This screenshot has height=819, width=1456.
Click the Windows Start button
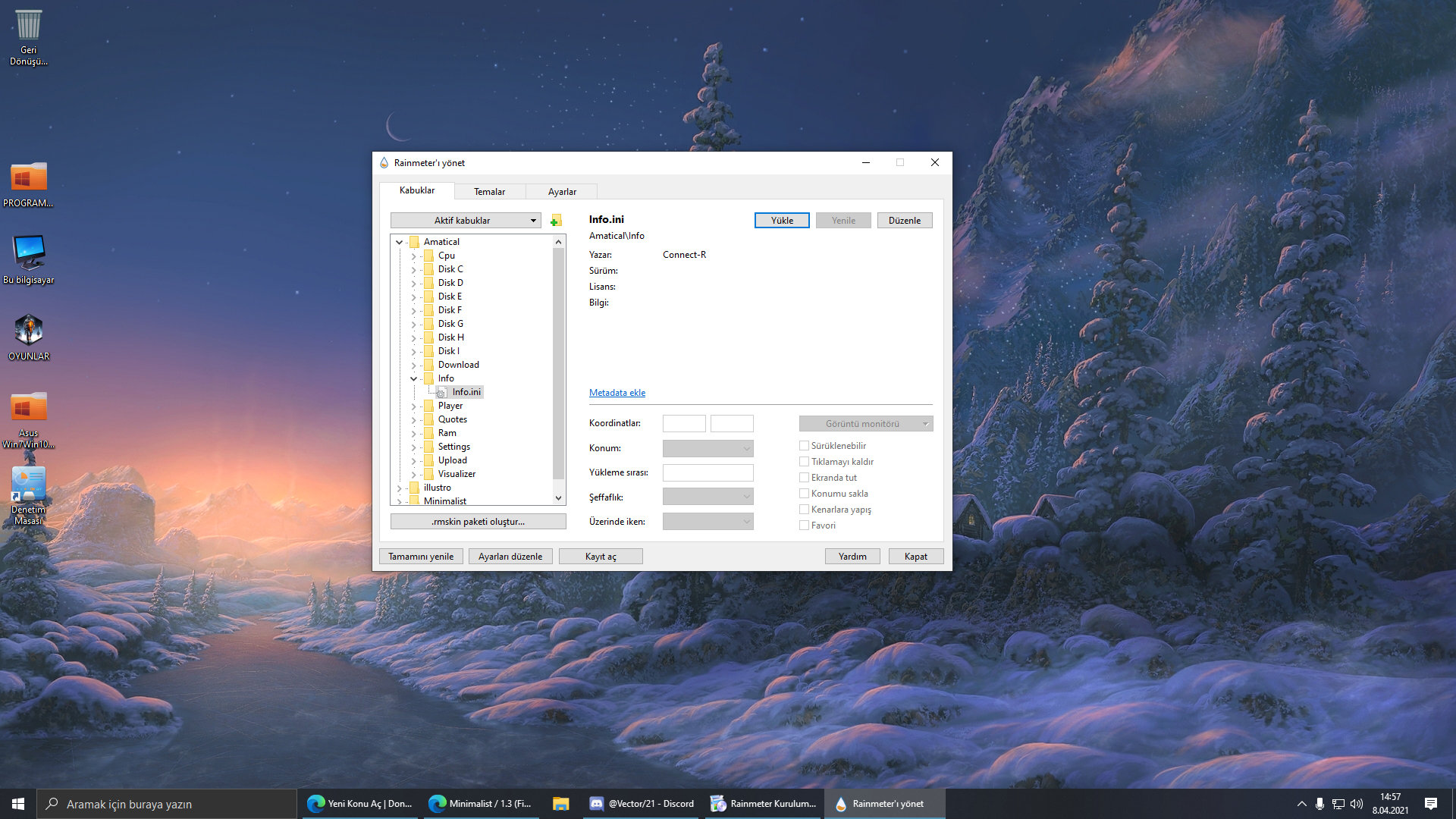tap(18, 804)
